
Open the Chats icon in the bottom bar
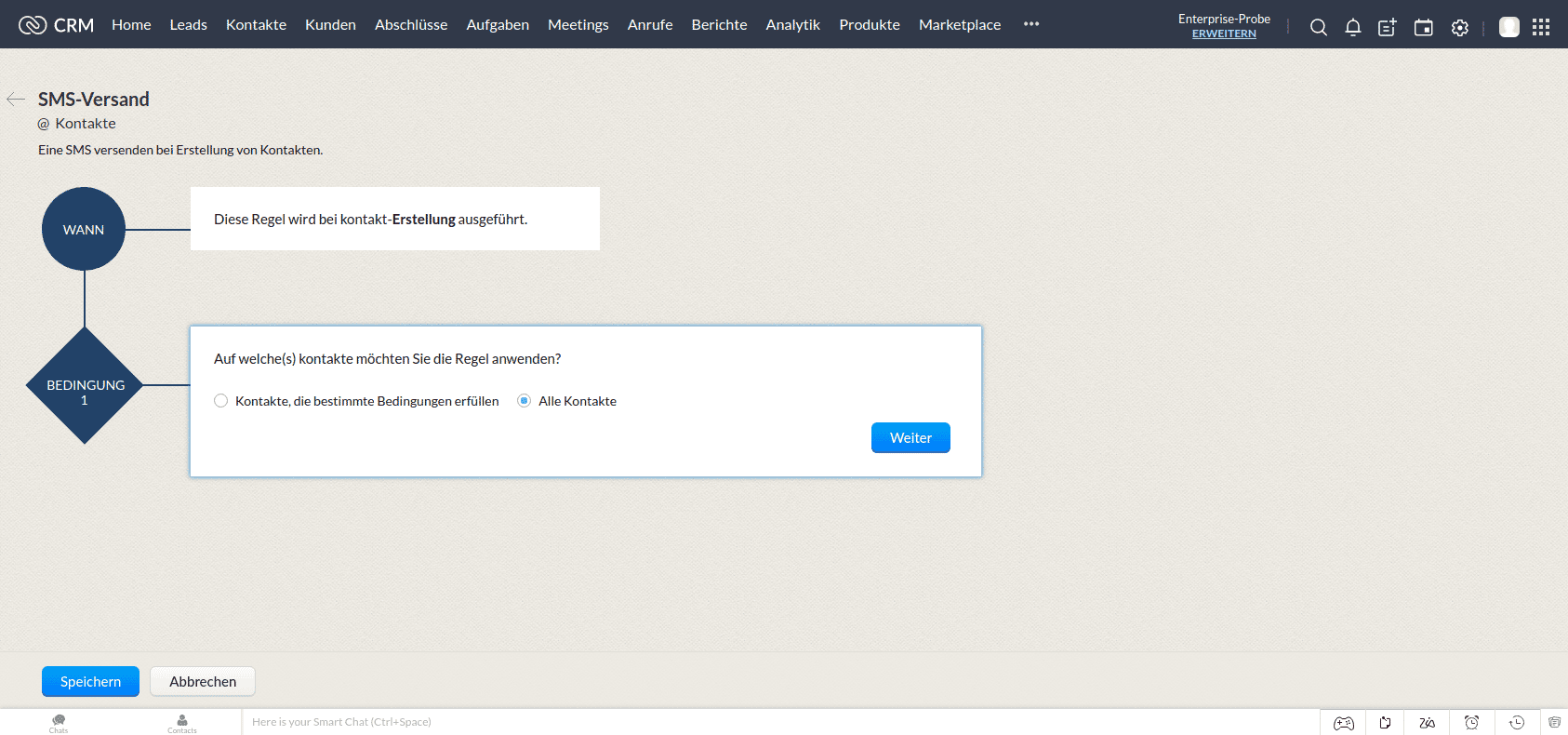tap(59, 723)
